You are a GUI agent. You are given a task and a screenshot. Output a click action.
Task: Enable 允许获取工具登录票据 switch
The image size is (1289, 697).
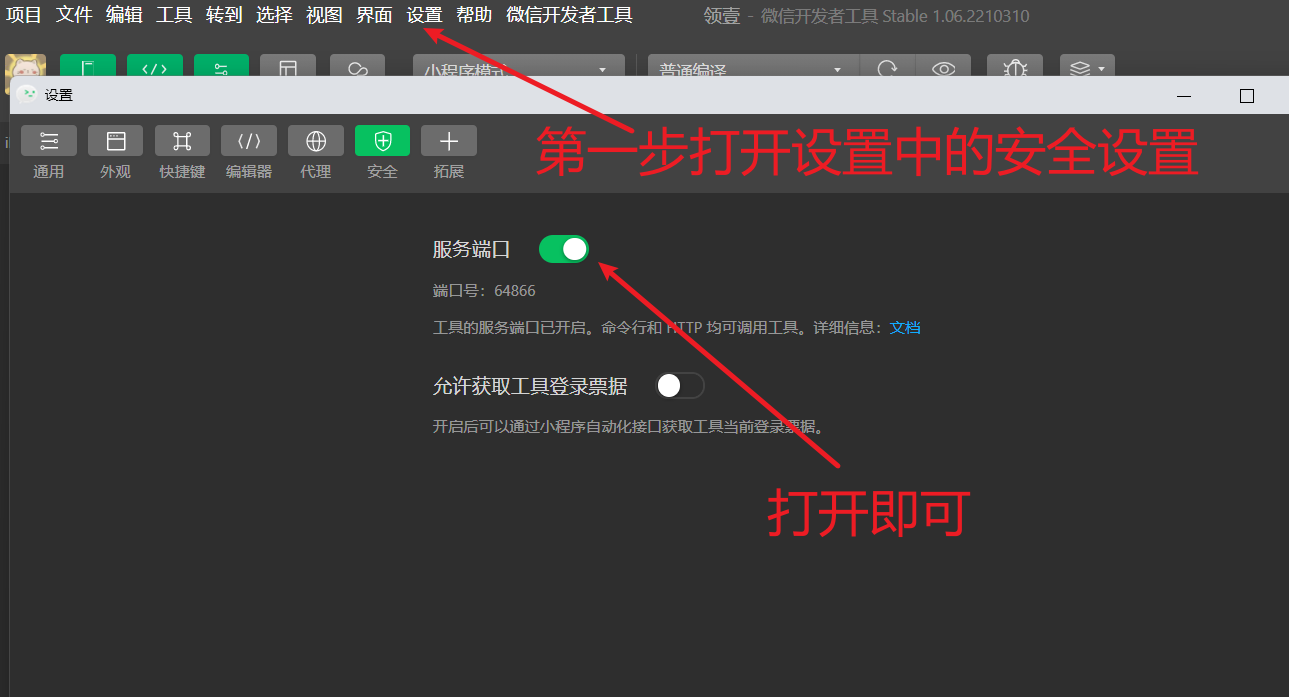[x=680, y=386]
